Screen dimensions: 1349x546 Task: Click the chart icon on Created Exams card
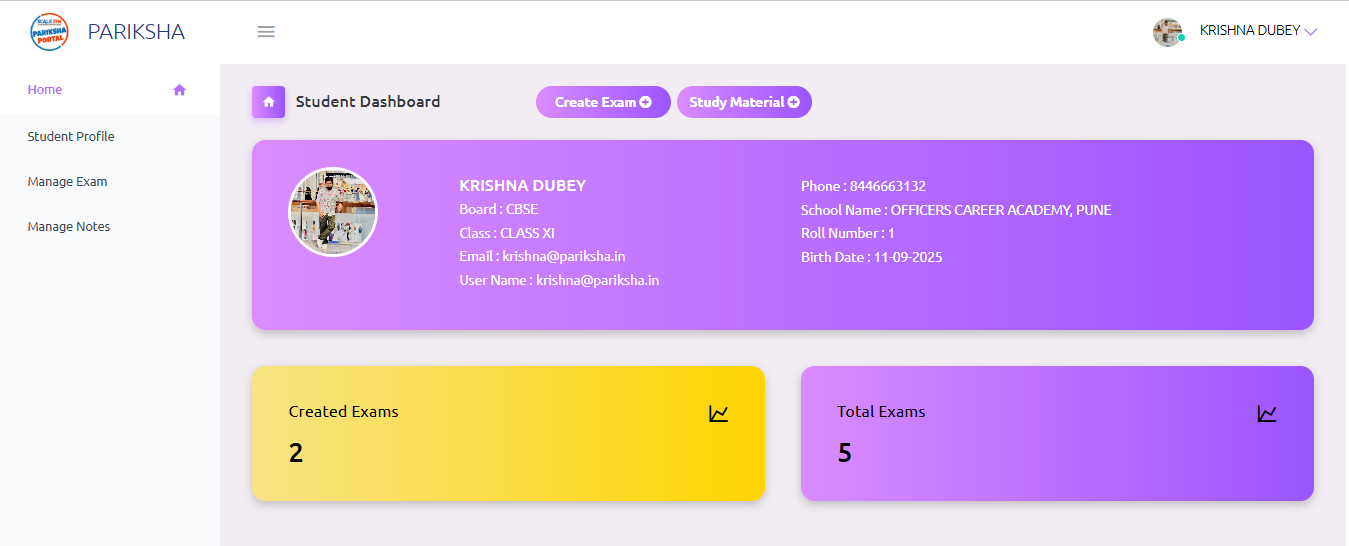tap(718, 413)
